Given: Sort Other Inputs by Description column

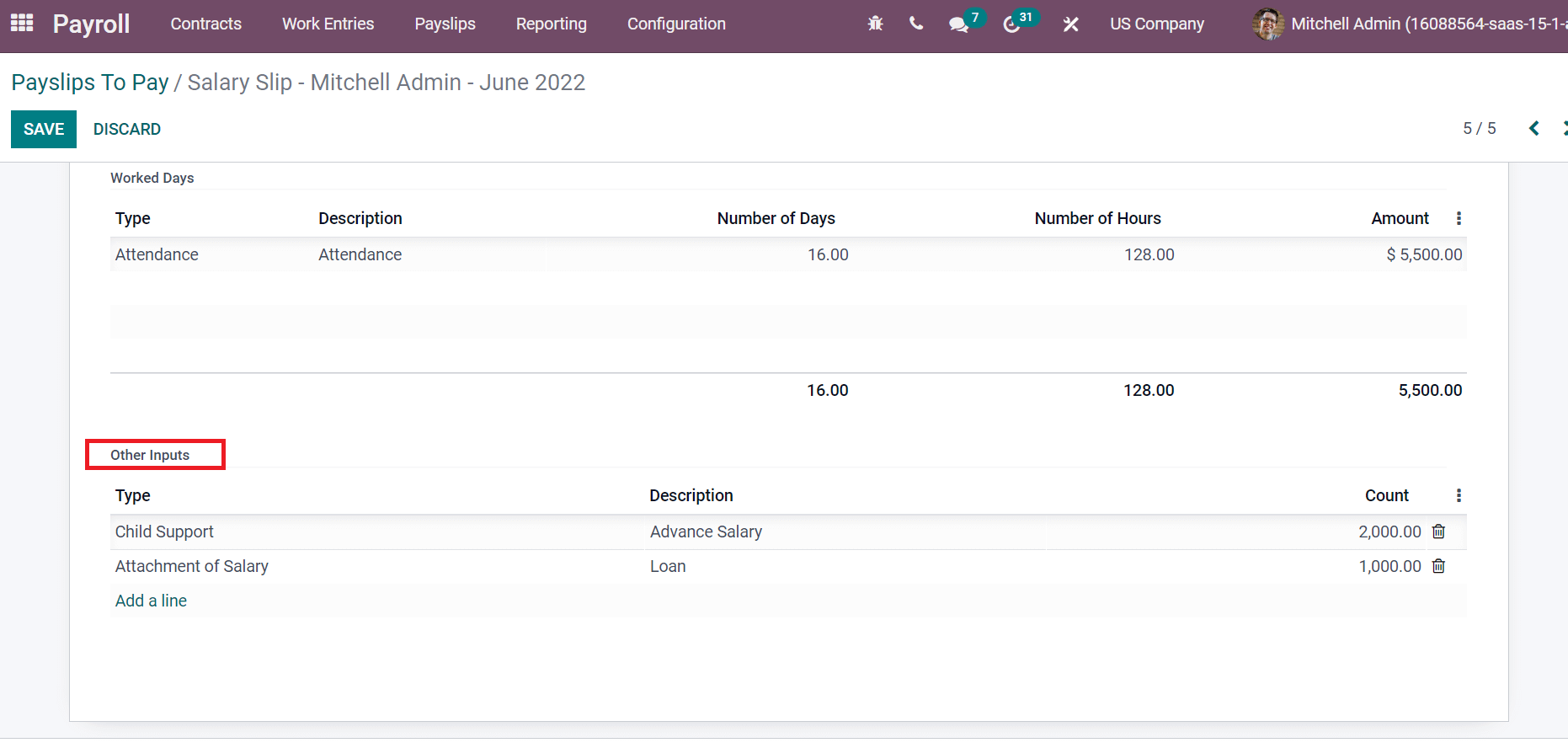Looking at the screenshot, I should coord(691,495).
